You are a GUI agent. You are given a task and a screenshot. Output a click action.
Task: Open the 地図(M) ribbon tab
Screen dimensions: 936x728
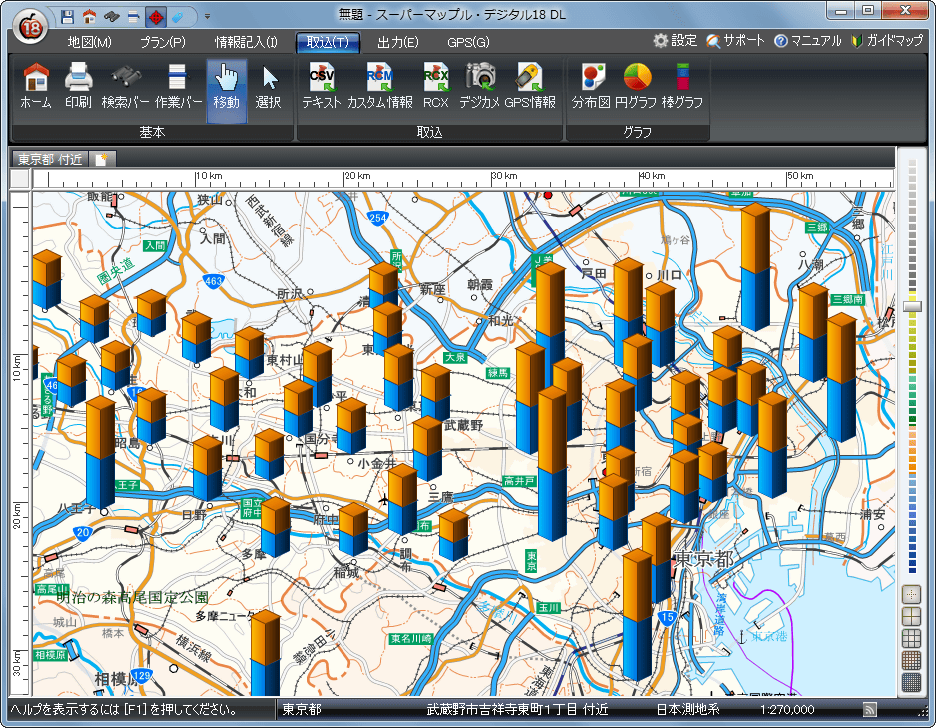tap(90, 42)
